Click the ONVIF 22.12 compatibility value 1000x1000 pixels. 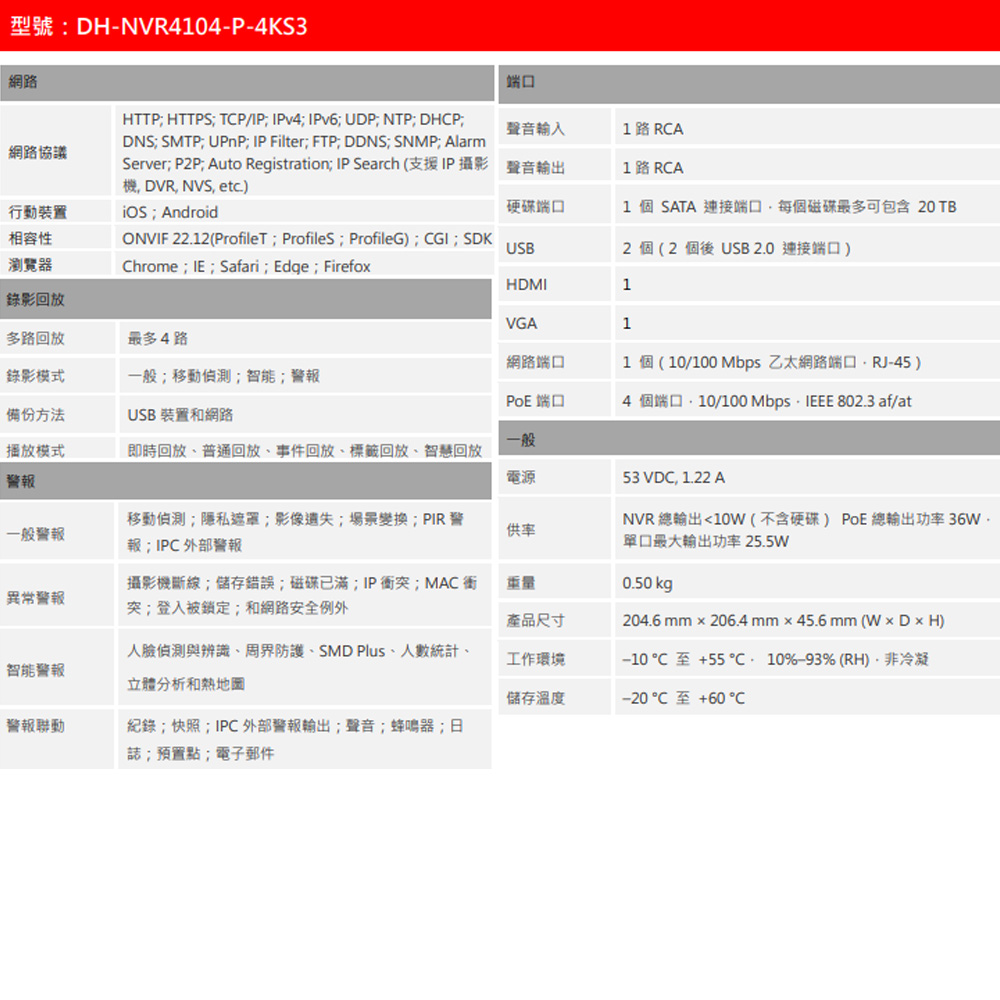tap(307, 239)
